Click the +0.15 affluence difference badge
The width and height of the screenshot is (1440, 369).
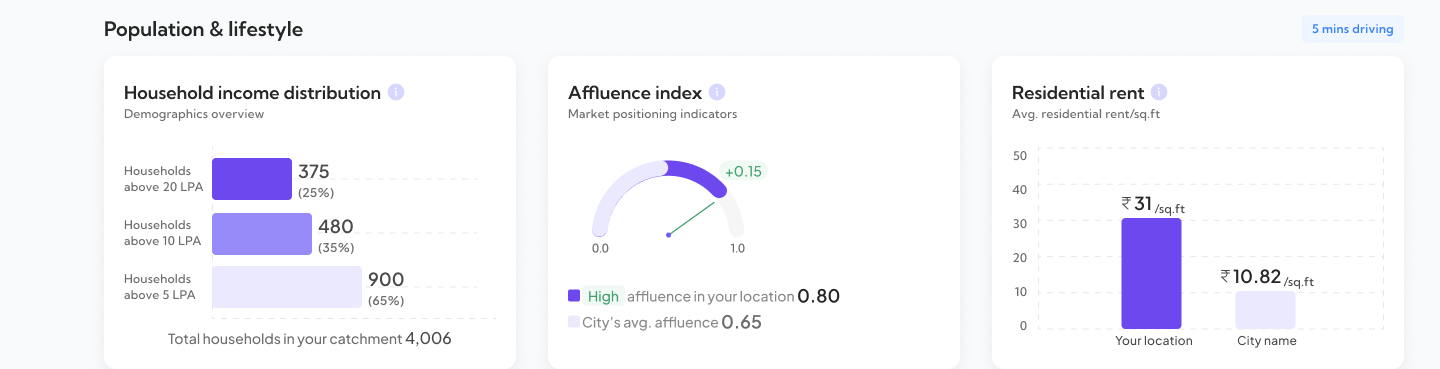743,171
